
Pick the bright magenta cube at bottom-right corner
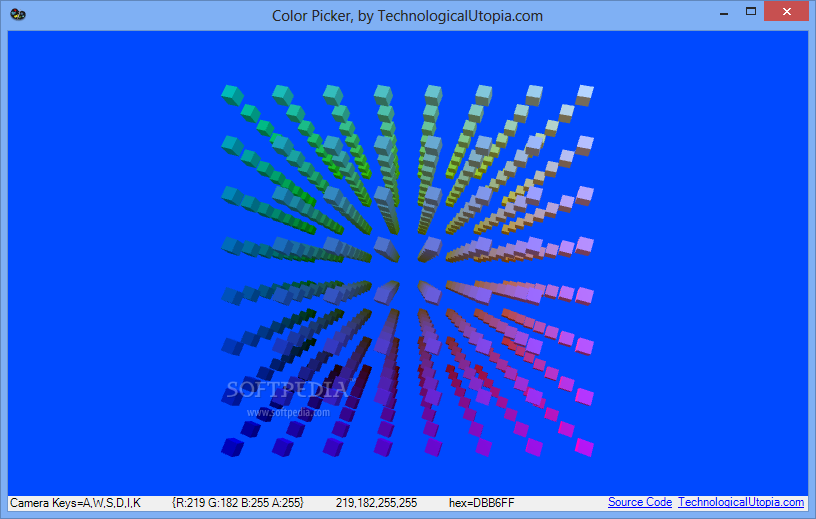(584, 448)
